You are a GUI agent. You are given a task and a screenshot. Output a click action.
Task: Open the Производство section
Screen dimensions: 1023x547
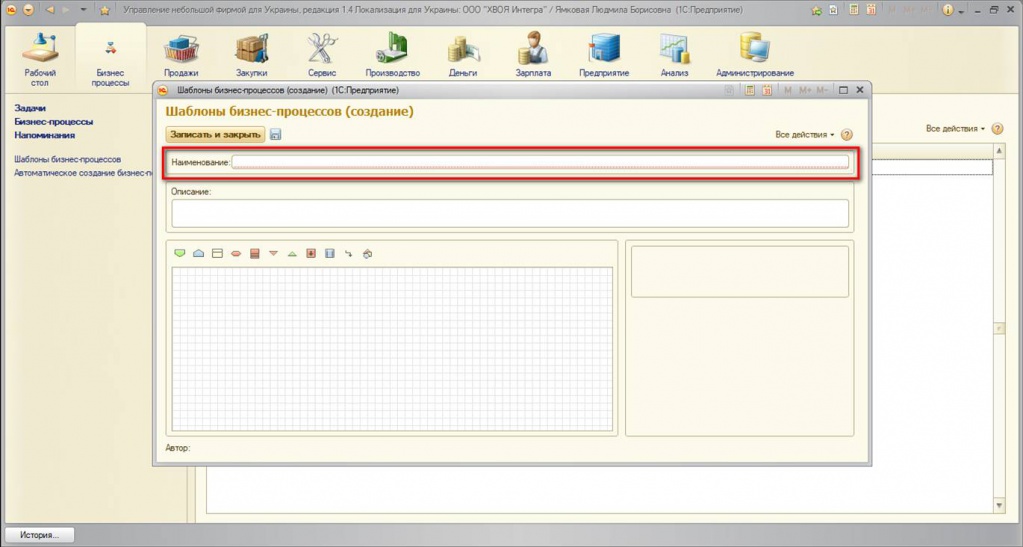[392, 56]
